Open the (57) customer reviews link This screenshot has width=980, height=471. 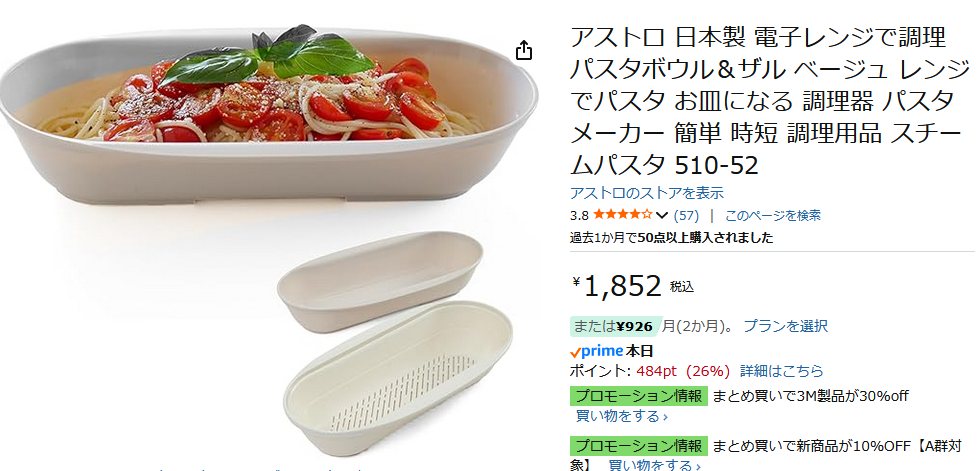tap(686, 215)
